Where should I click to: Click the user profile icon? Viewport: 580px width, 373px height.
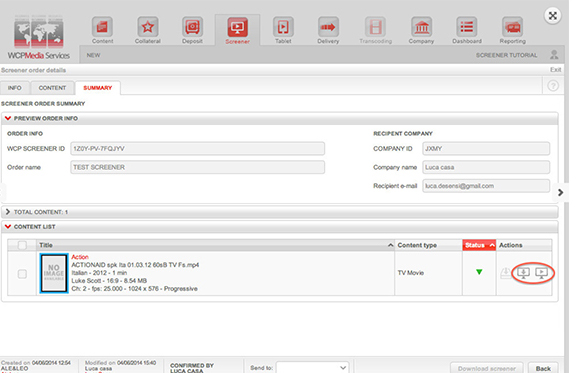(x=554, y=55)
